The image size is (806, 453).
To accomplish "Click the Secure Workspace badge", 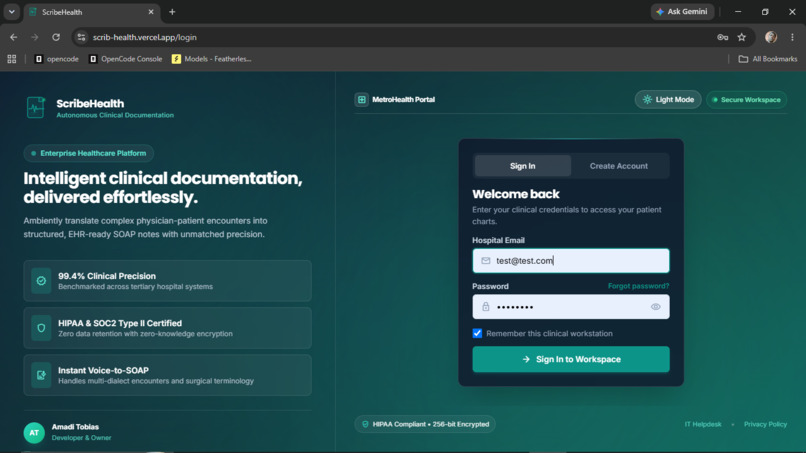I will click(746, 100).
